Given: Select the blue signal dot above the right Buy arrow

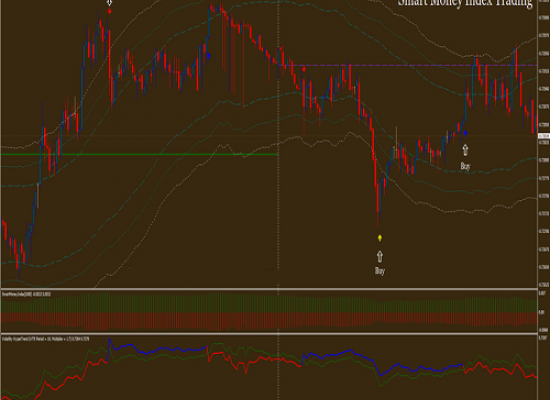Looking at the screenshot, I should pyautogui.click(x=465, y=133).
